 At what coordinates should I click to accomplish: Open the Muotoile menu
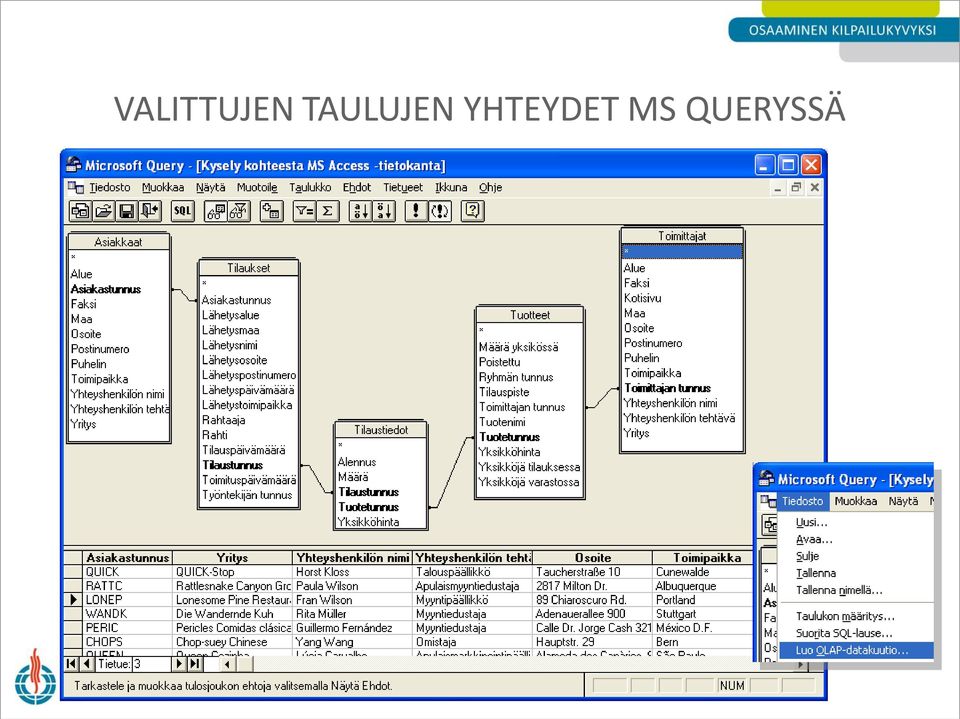257,187
